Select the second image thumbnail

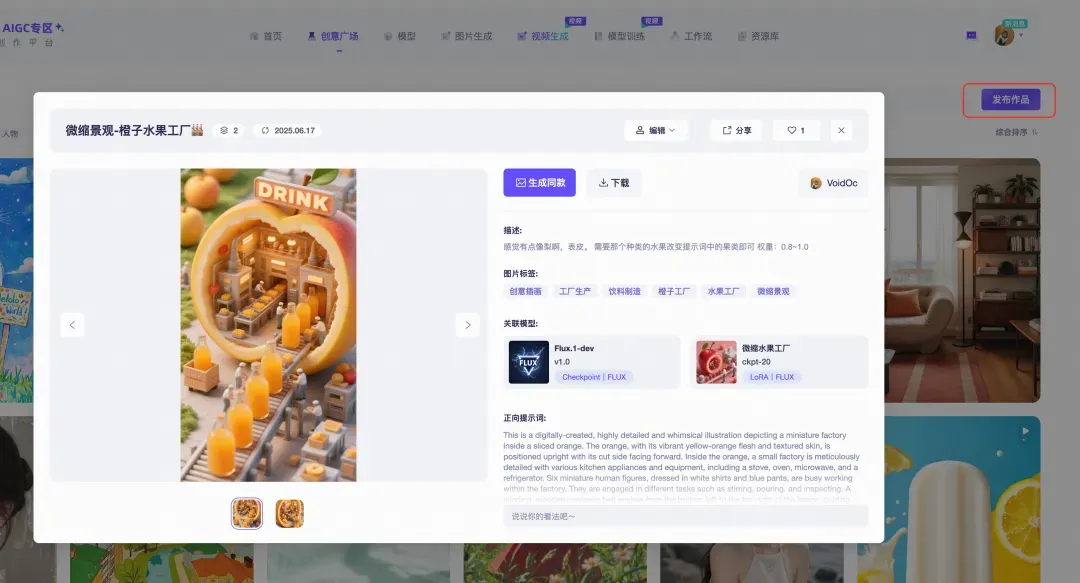click(x=289, y=513)
